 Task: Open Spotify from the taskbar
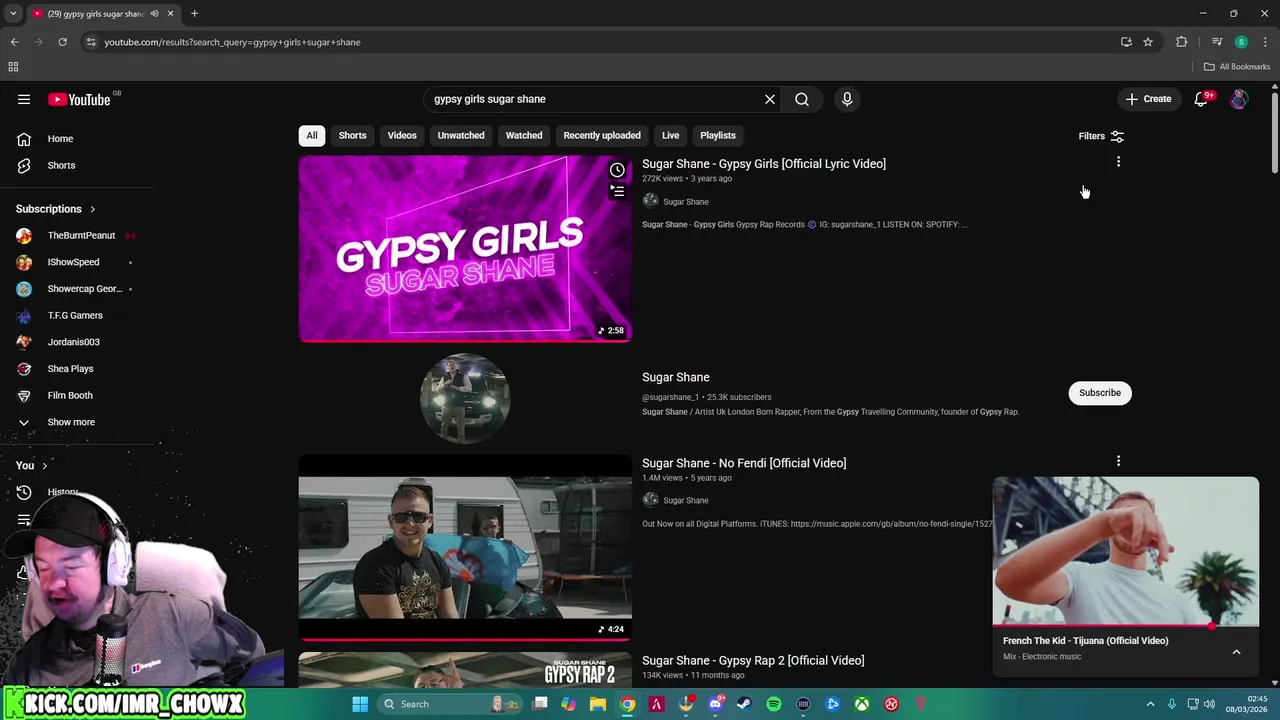click(774, 704)
